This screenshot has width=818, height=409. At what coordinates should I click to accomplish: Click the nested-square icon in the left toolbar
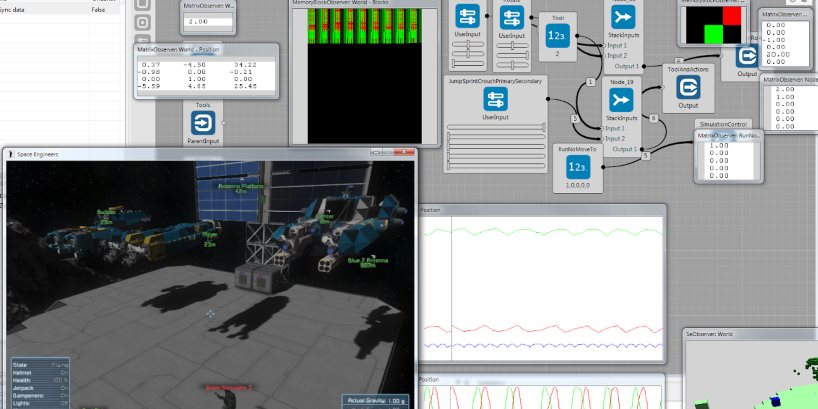click(x=143, y=22)
